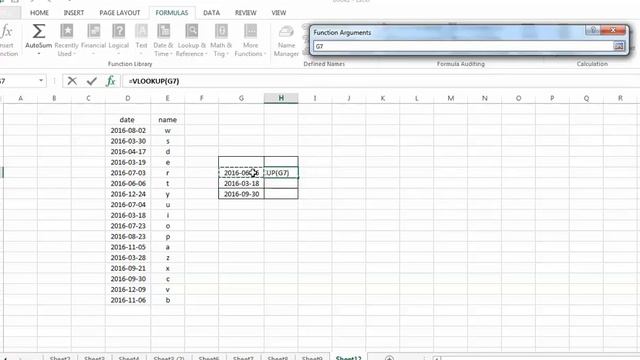The image size is (640, 360).
Task: Select cell with date 2016-11-06
Action: click(128, 300)
